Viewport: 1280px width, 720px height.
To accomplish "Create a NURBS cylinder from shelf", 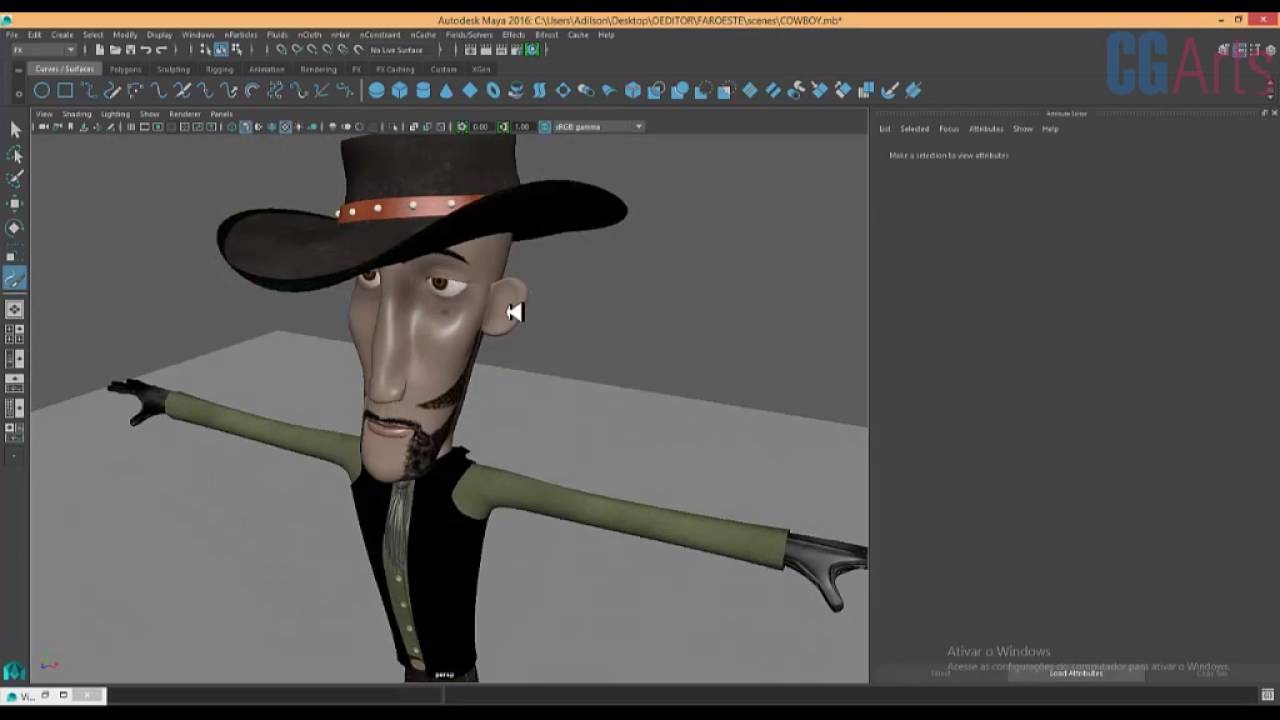I will coord(423,90).
